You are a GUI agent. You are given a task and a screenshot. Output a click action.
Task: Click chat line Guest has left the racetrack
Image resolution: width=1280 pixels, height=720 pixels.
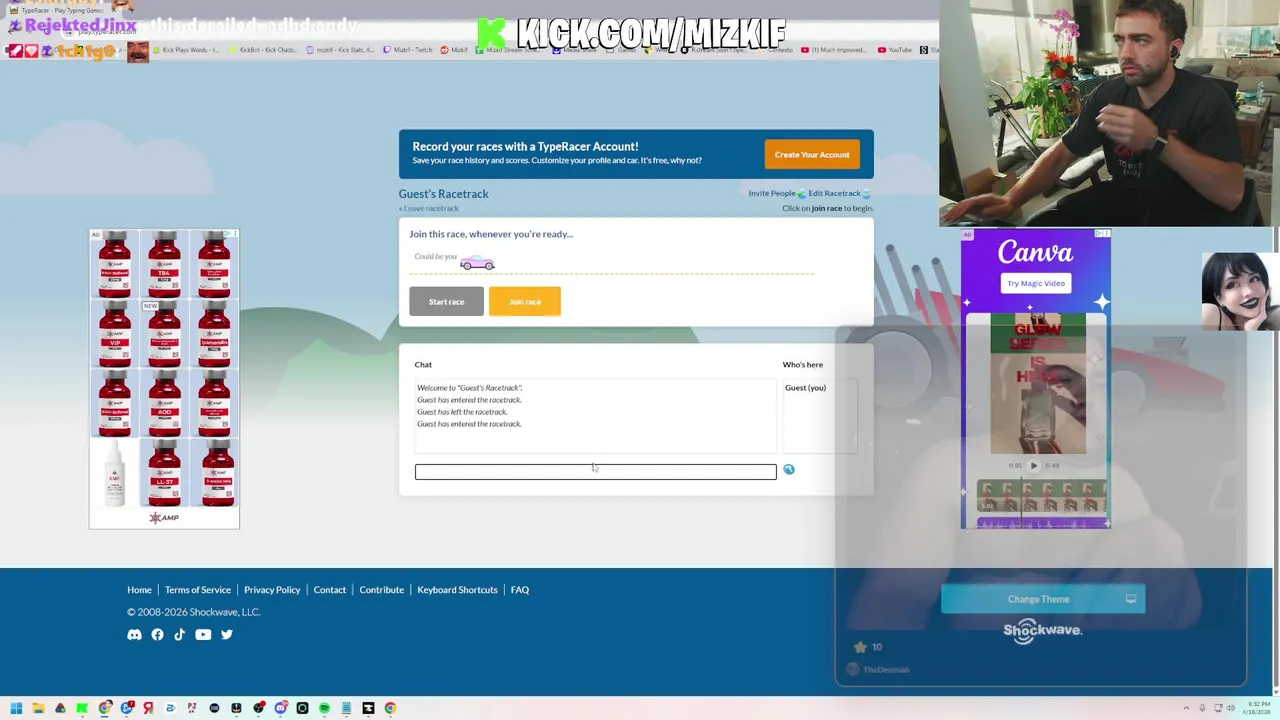(462, 412)
